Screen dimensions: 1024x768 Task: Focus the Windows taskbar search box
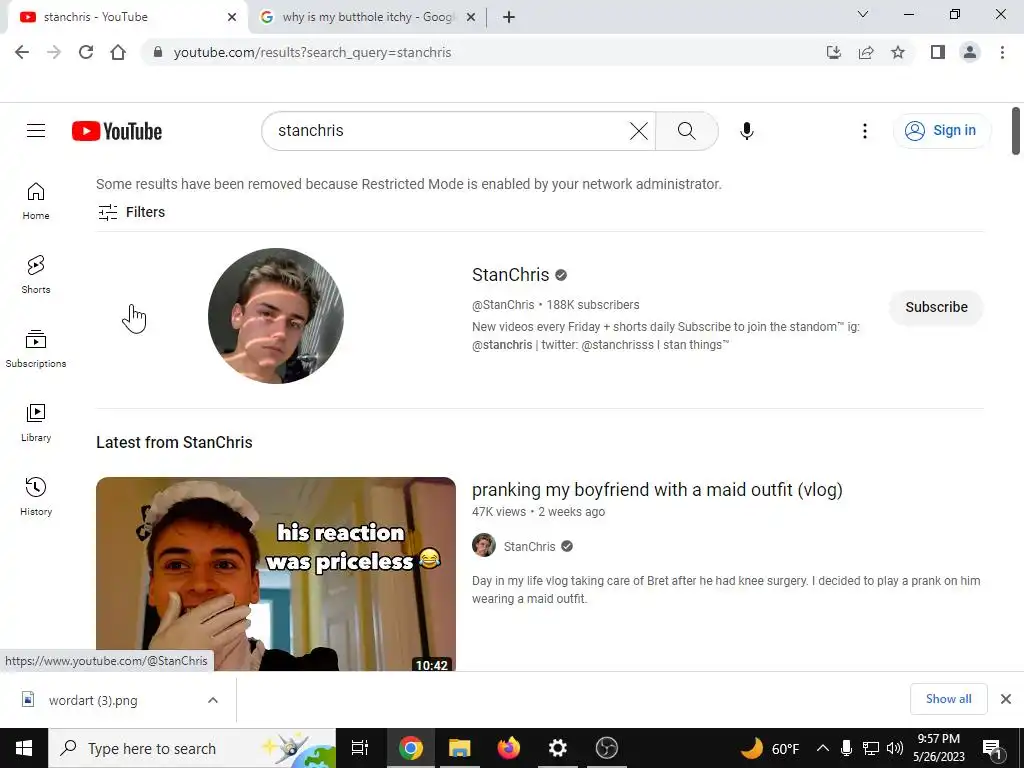pyautogui.click(x=192, y=748)
